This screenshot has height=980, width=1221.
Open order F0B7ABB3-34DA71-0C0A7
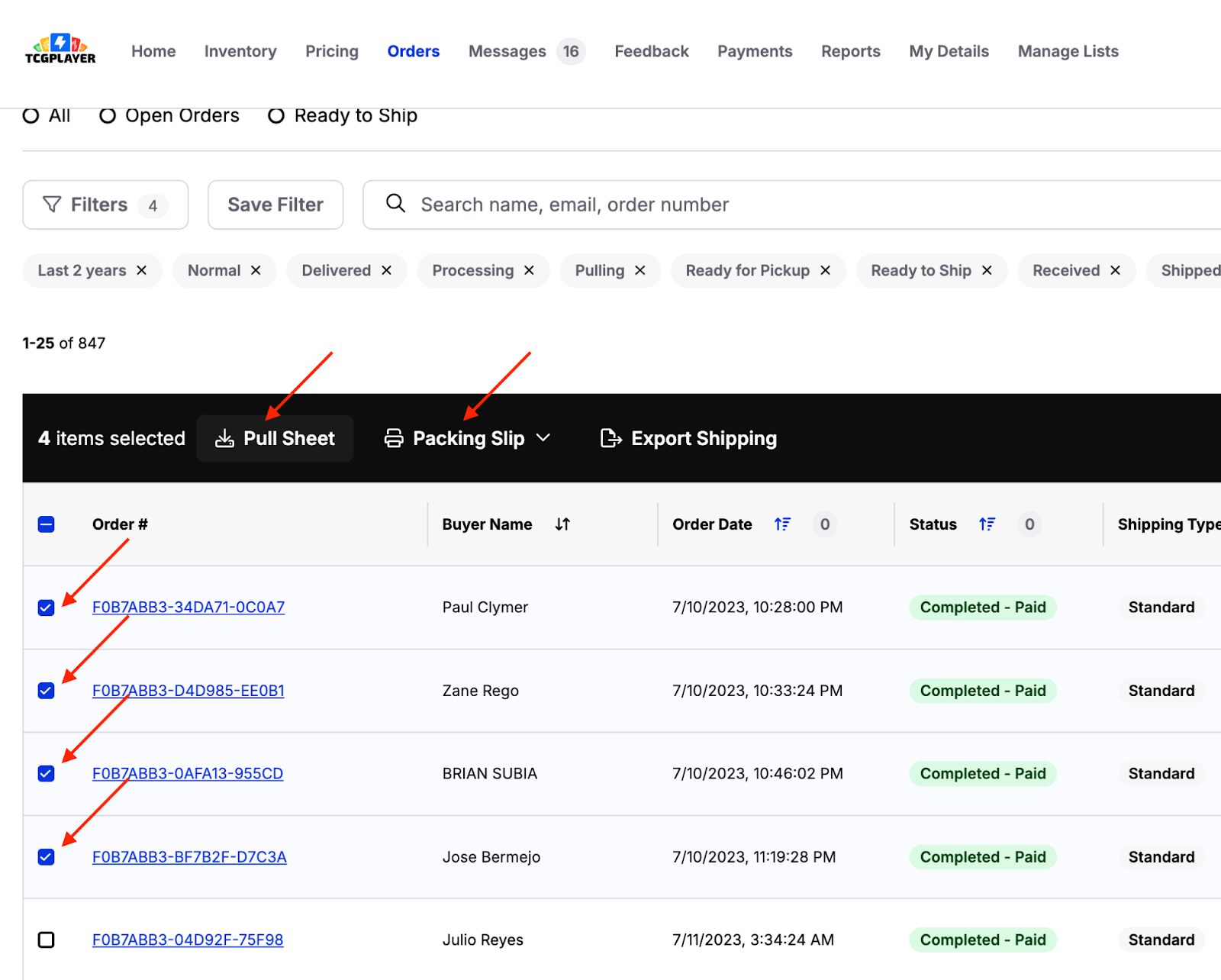[x=188, y=608]
